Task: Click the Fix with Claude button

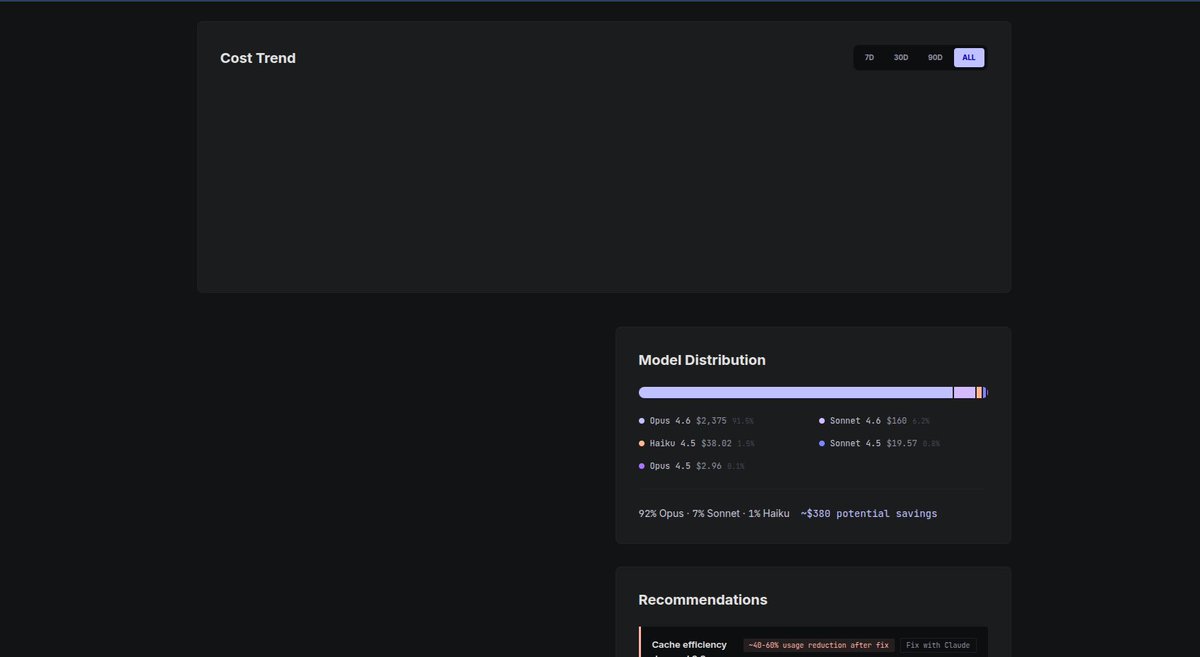Action: 938,646
